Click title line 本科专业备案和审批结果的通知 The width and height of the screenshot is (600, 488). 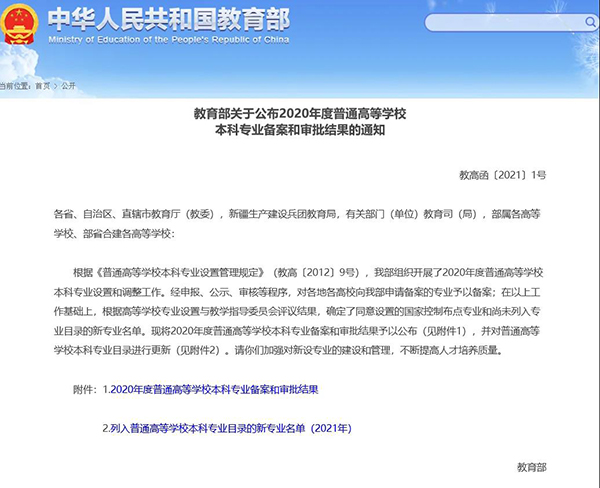(300, 130)
